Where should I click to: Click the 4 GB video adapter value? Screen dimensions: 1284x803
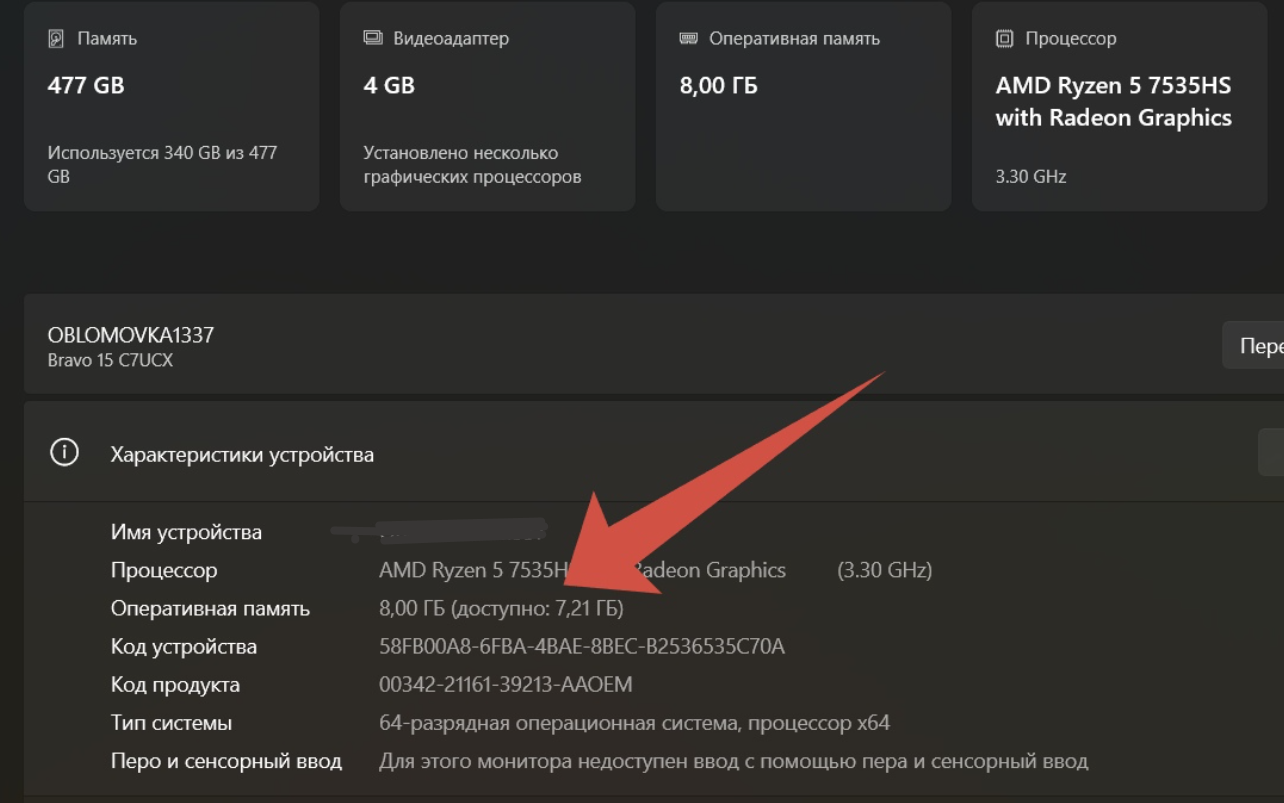(x=389, y=86)
